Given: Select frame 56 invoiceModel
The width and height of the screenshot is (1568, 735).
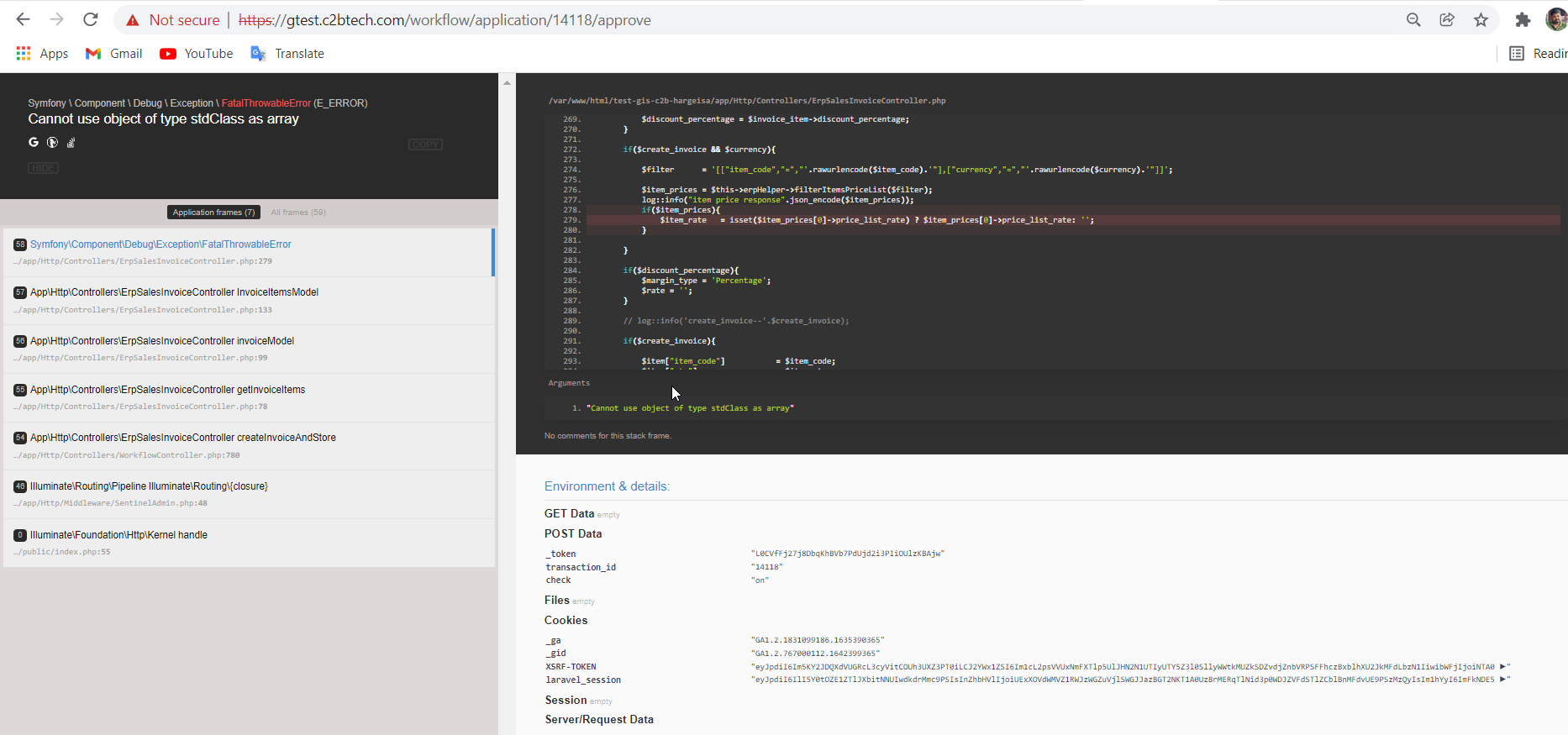Looking at the screenshot, I should point(248,349).
